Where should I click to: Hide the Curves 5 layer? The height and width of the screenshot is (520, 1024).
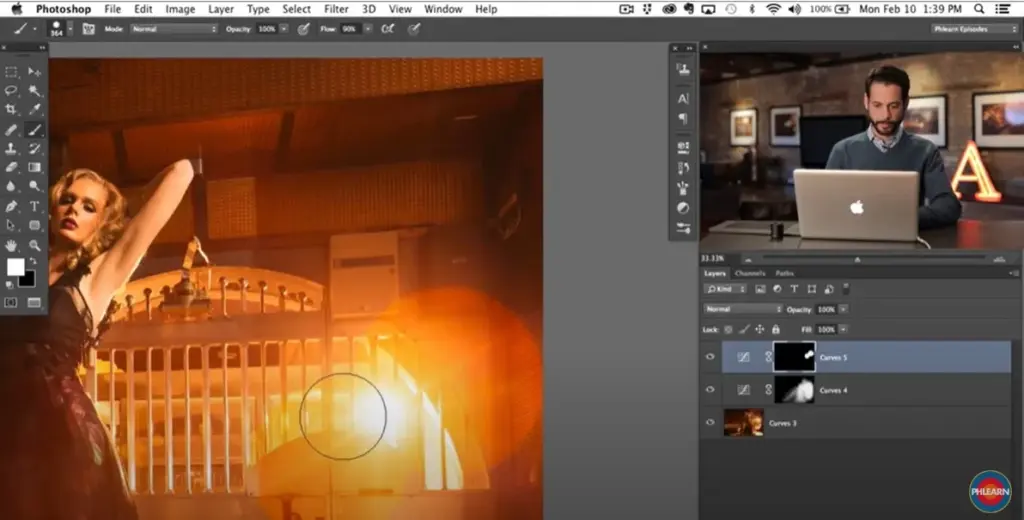(710, 357)
